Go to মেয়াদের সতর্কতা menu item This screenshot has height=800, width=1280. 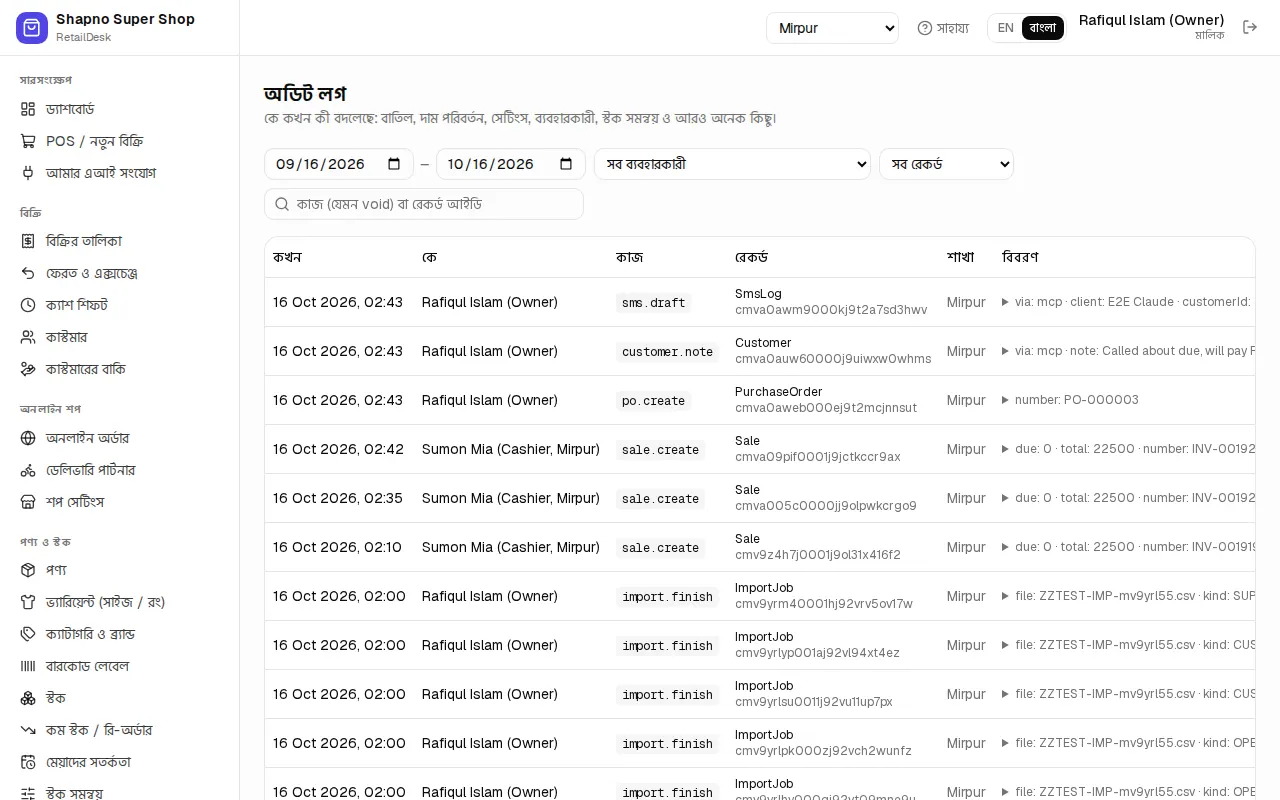[119, 762]
